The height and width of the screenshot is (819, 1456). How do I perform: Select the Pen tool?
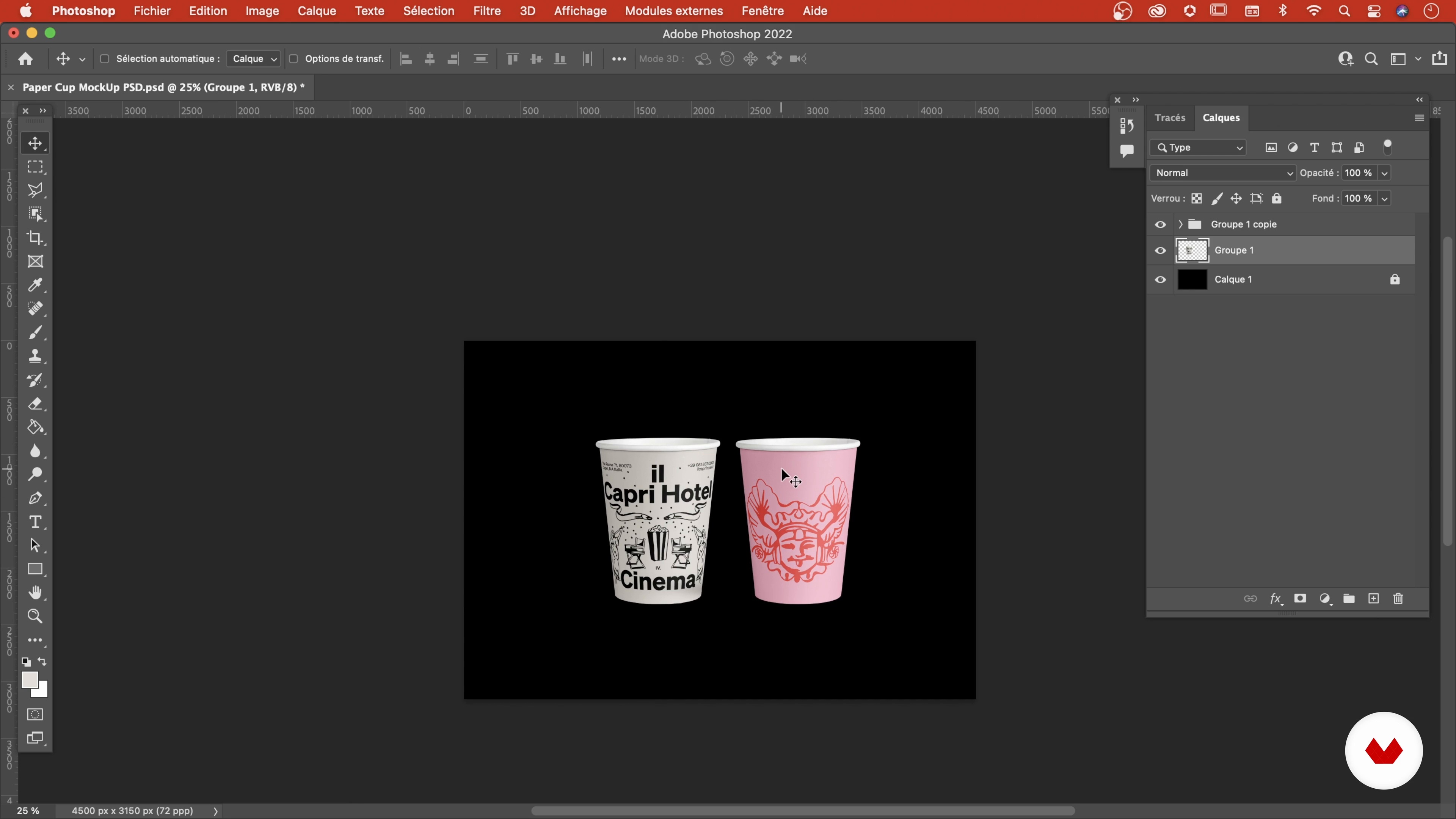pos(35,498)
